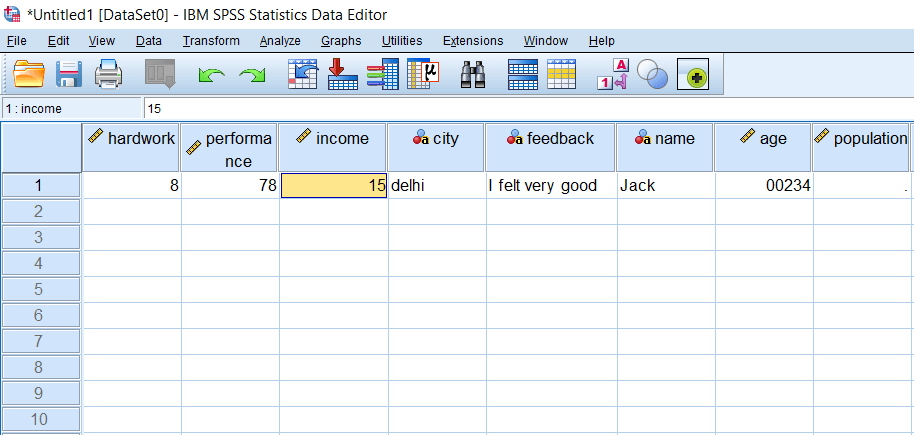Screen dimensions: 914x435
Task: Split file icon
Action: coord(523,74)
